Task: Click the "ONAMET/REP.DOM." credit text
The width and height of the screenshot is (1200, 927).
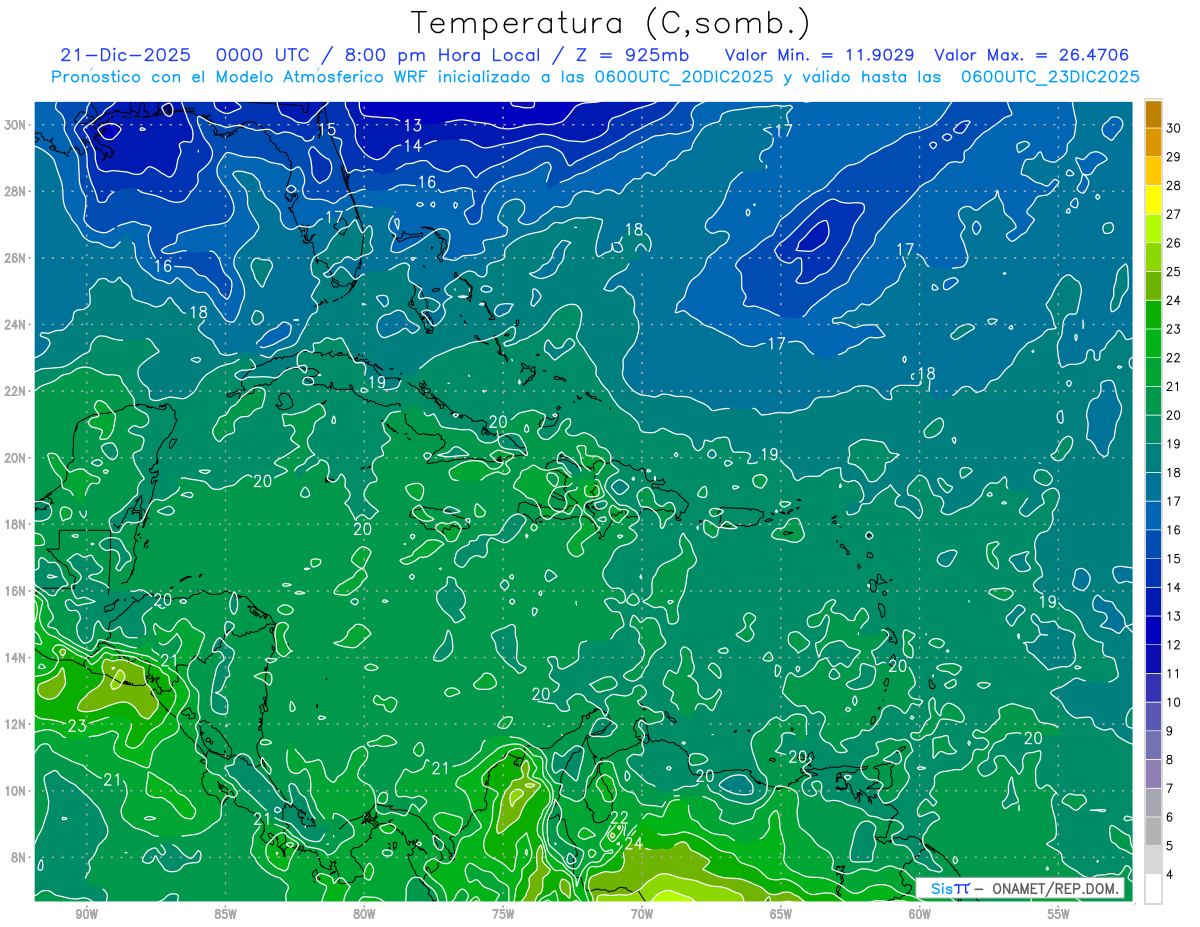Action: click(1057, 888)
